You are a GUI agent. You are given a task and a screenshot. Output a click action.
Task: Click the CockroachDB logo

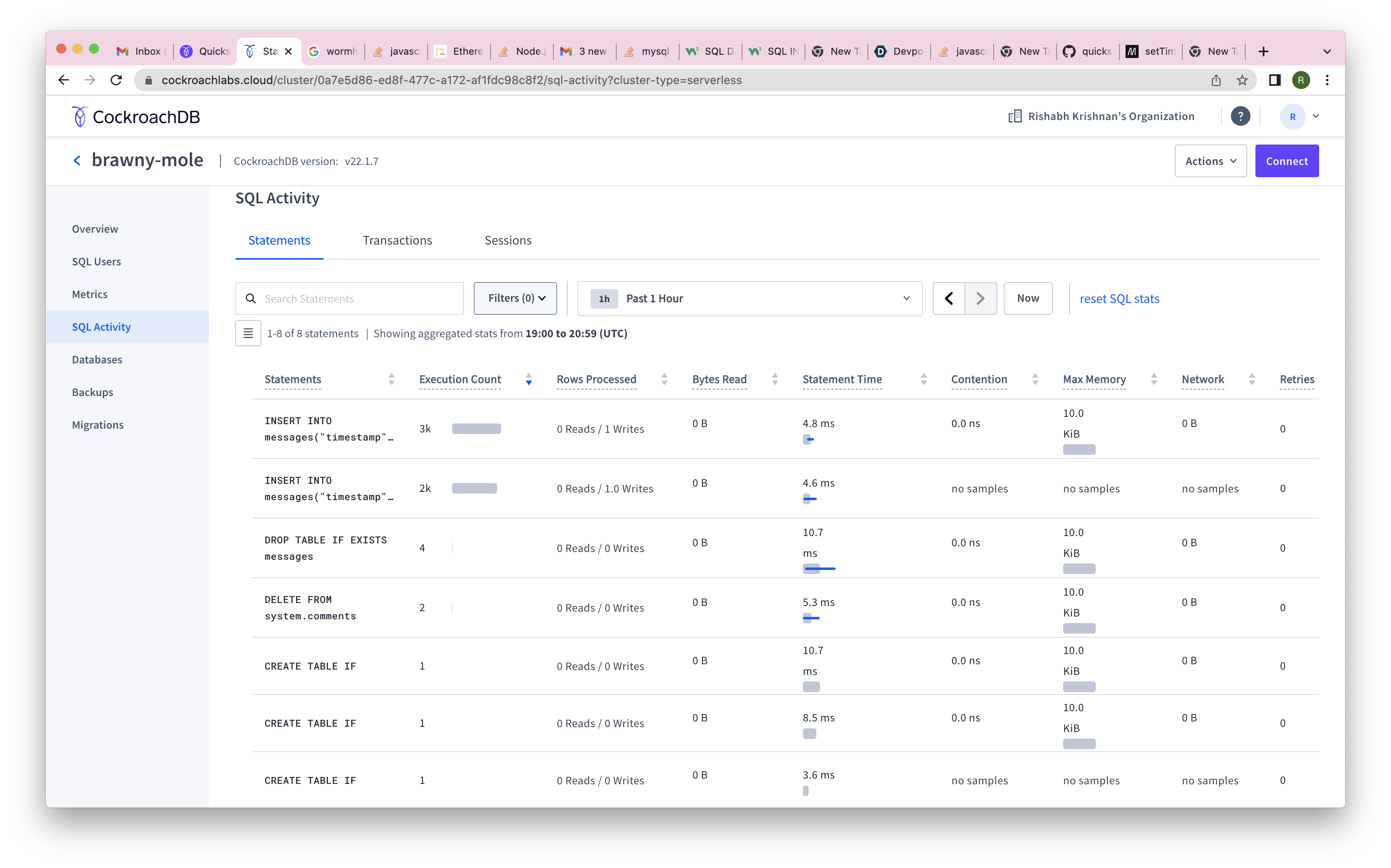click(x=136, y=117)
